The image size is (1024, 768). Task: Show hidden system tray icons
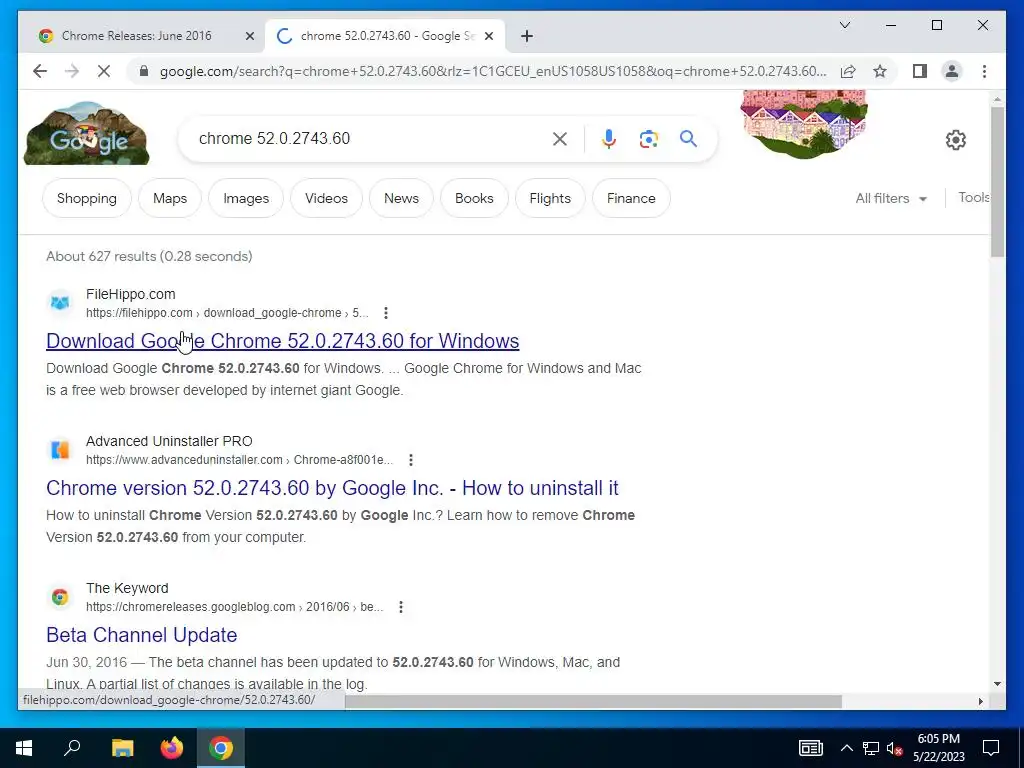pyautogui.click(x=846, y=748)
